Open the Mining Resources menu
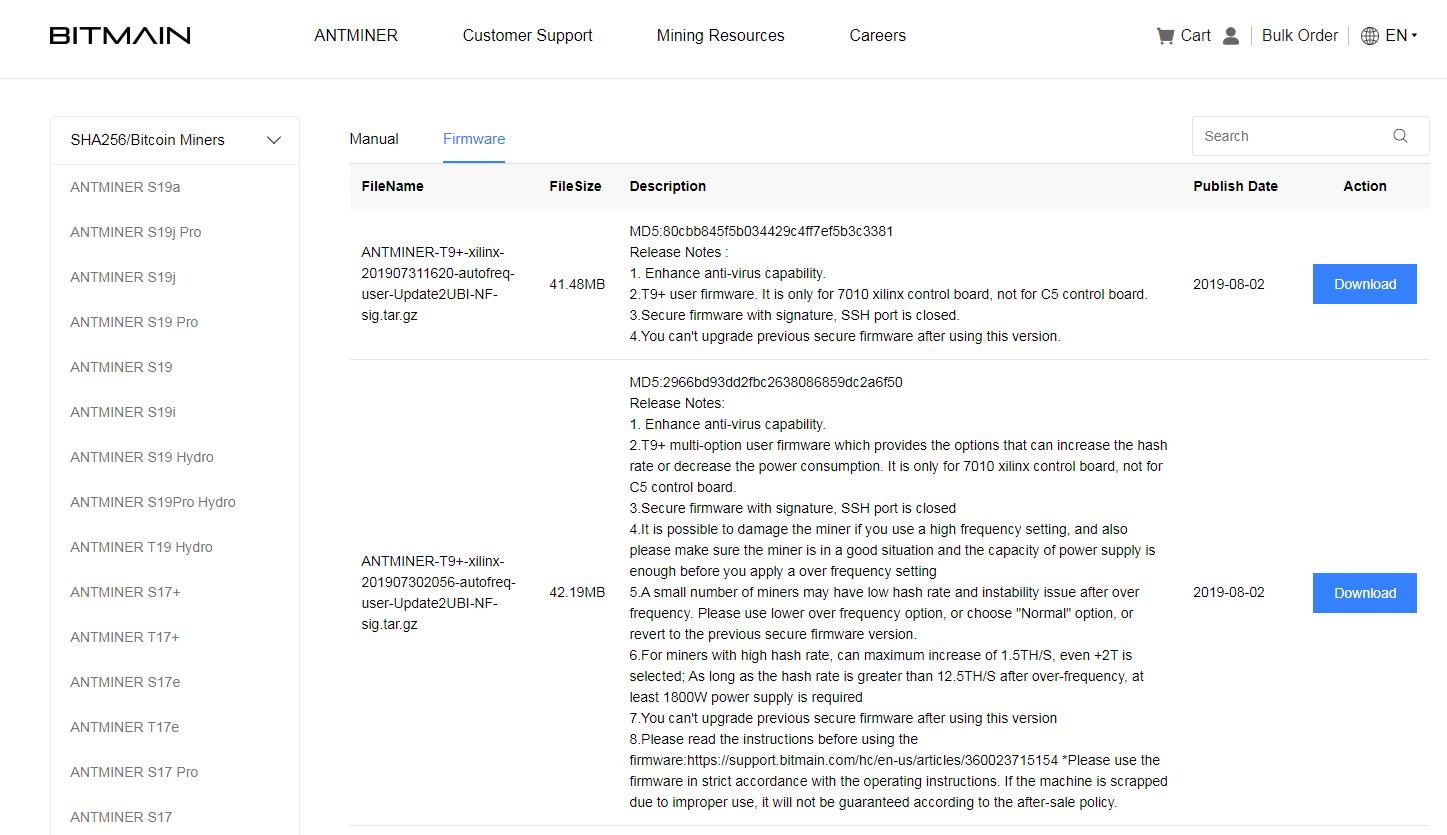 pos(720,35)
